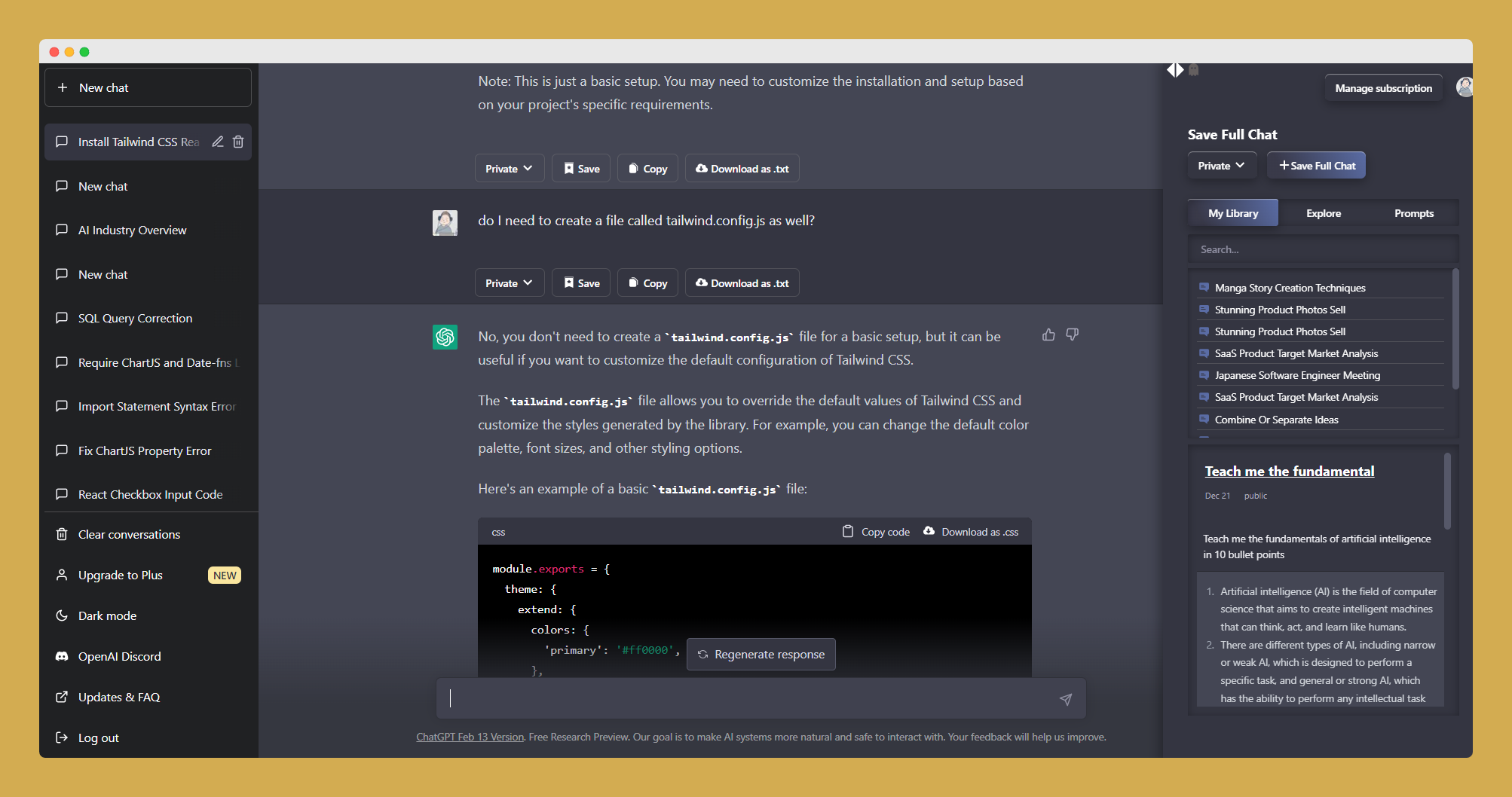Open the ChatGPT Feb 13 Version link

(470, 737)
